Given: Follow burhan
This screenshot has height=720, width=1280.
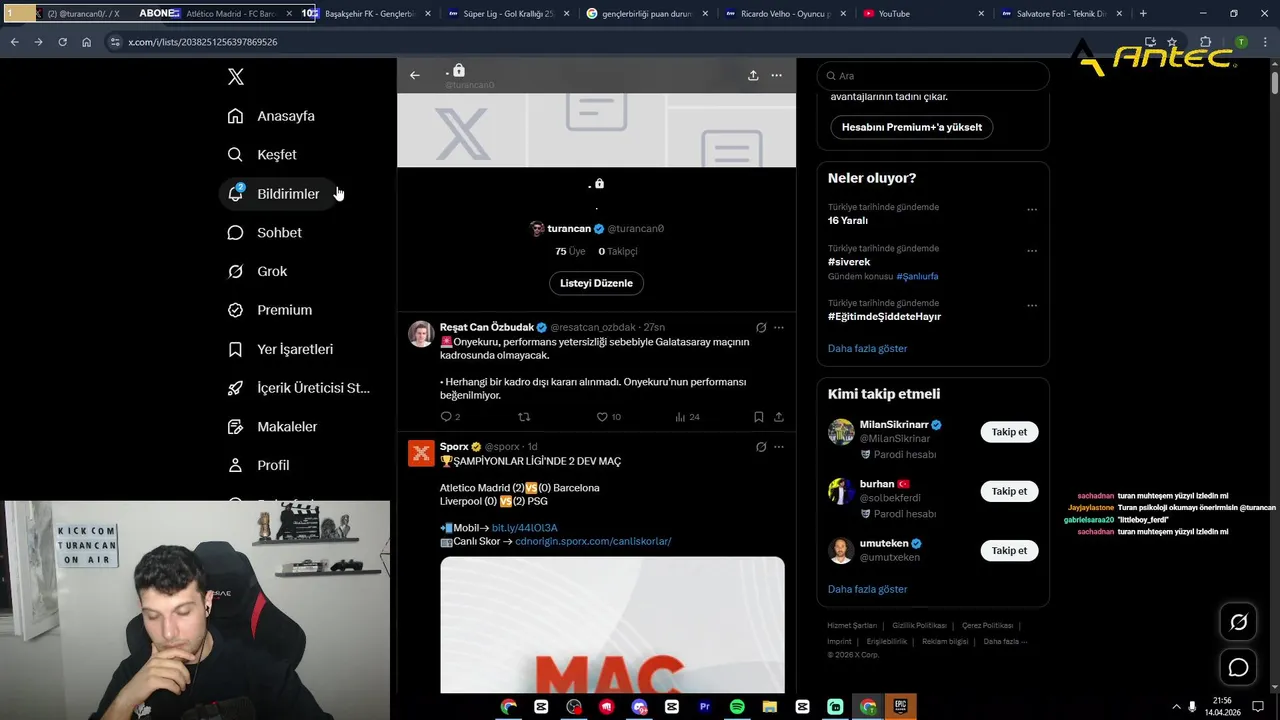Looking at the screenshot, I should 1009,491.
